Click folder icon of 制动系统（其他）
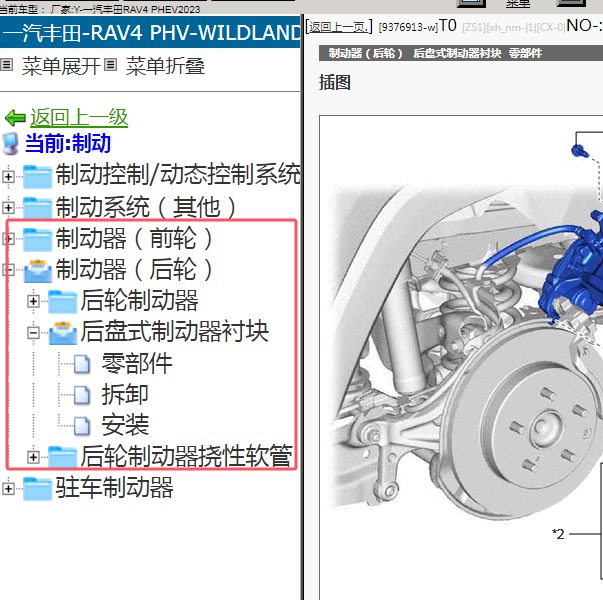Screen dimensions: 603x600 click(x=37, y=207)
